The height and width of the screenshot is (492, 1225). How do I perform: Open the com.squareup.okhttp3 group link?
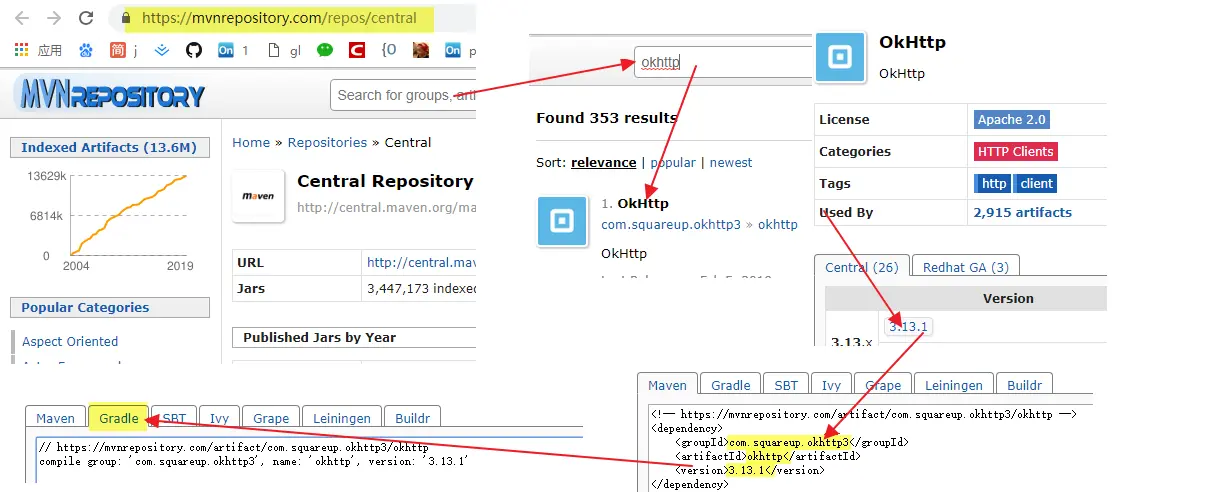671,225
